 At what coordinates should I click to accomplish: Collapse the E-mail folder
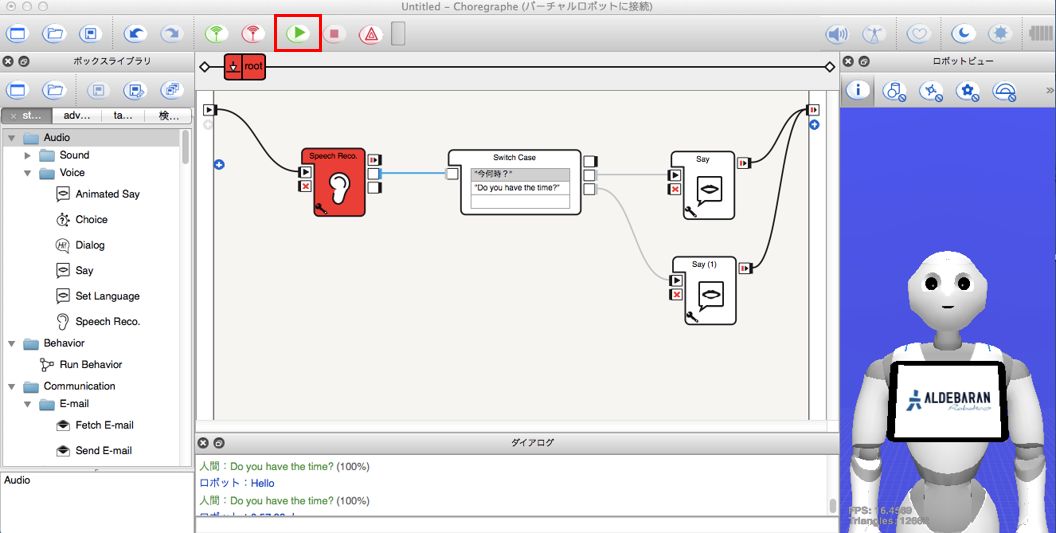[28, 404]
